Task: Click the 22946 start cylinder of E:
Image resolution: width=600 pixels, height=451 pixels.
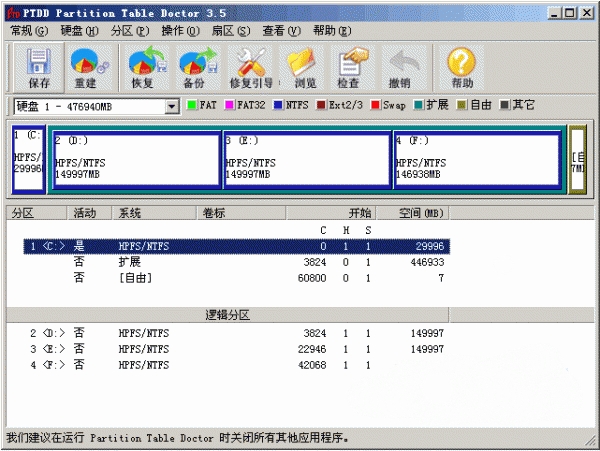Action: point(312,349)
